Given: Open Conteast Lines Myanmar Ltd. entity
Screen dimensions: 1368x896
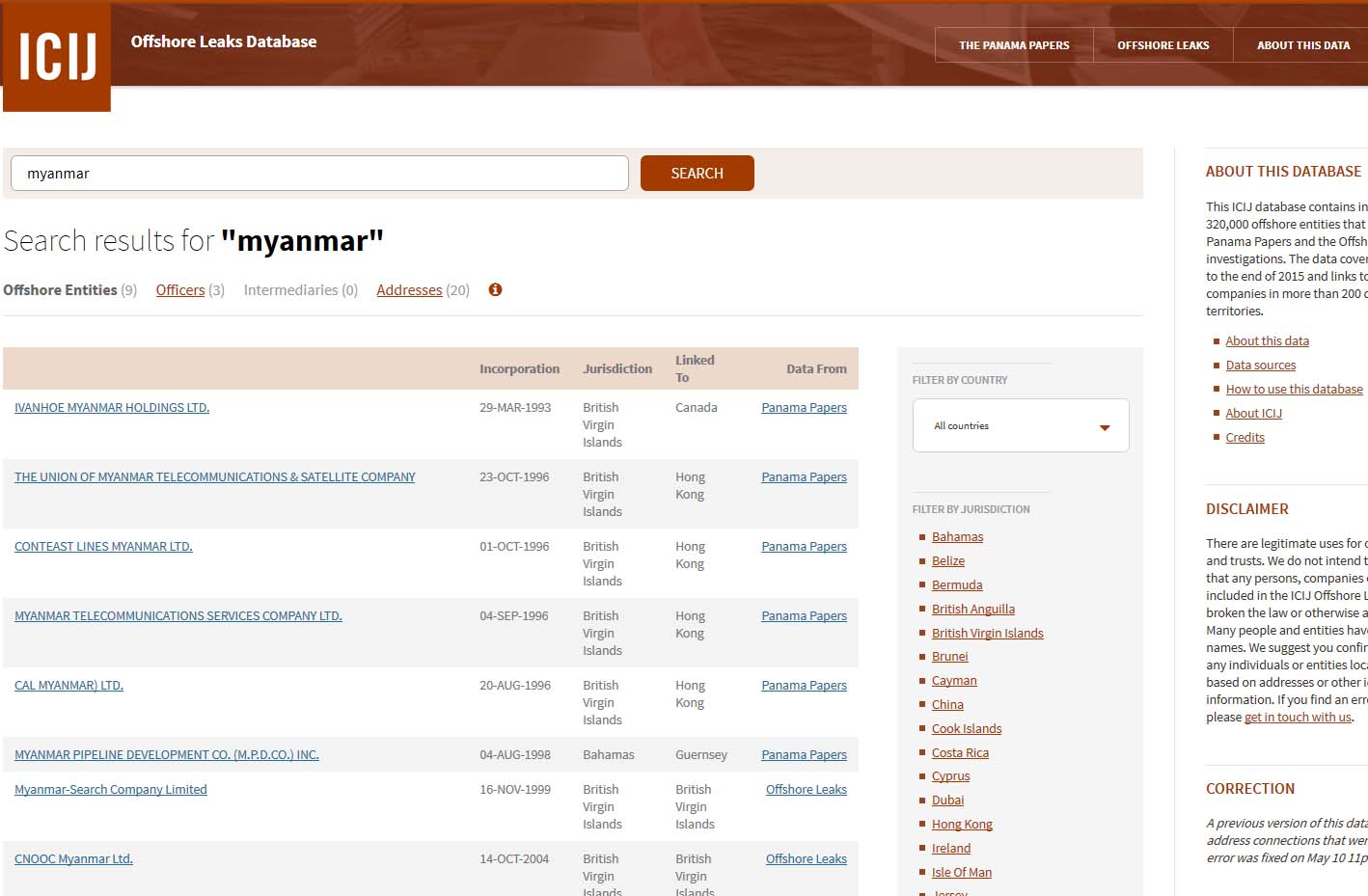Looking at the screenshot, I should (103, 547).
